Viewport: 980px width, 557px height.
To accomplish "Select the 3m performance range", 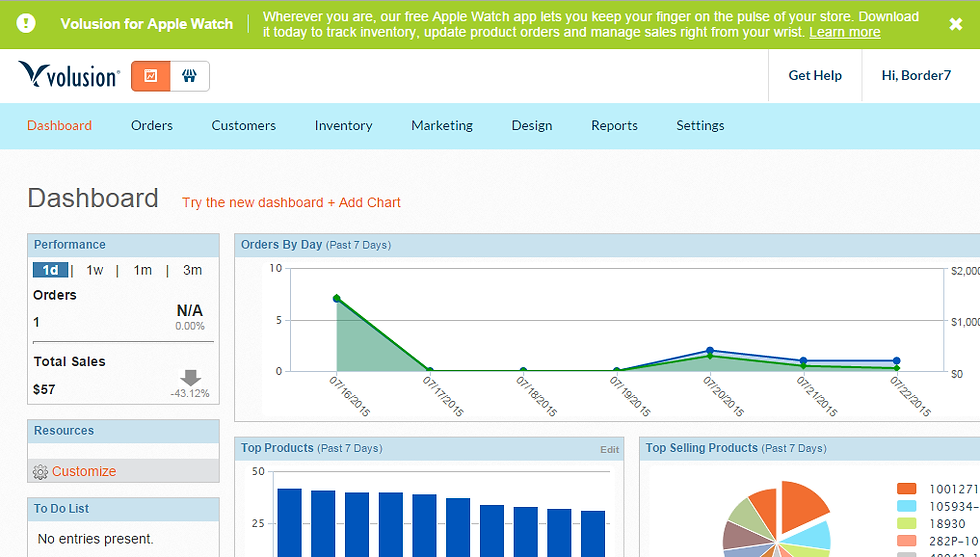I will click(x=192, y=270).
